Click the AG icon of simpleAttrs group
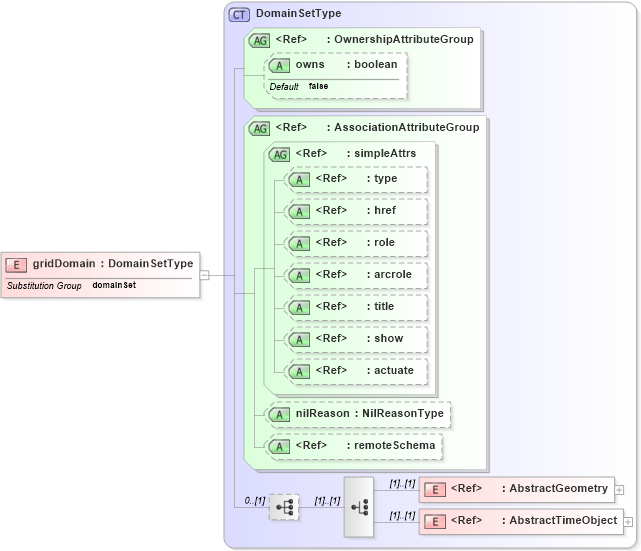 point(280,155)
